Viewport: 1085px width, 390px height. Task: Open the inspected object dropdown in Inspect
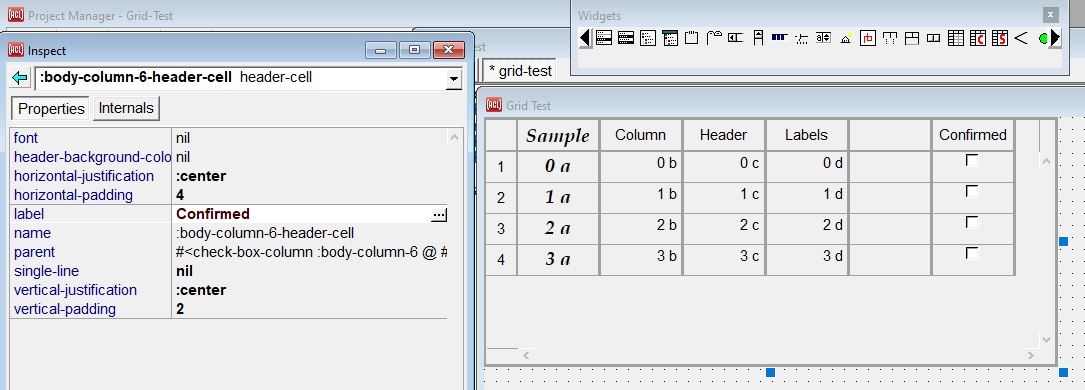[x=454, y=79]
